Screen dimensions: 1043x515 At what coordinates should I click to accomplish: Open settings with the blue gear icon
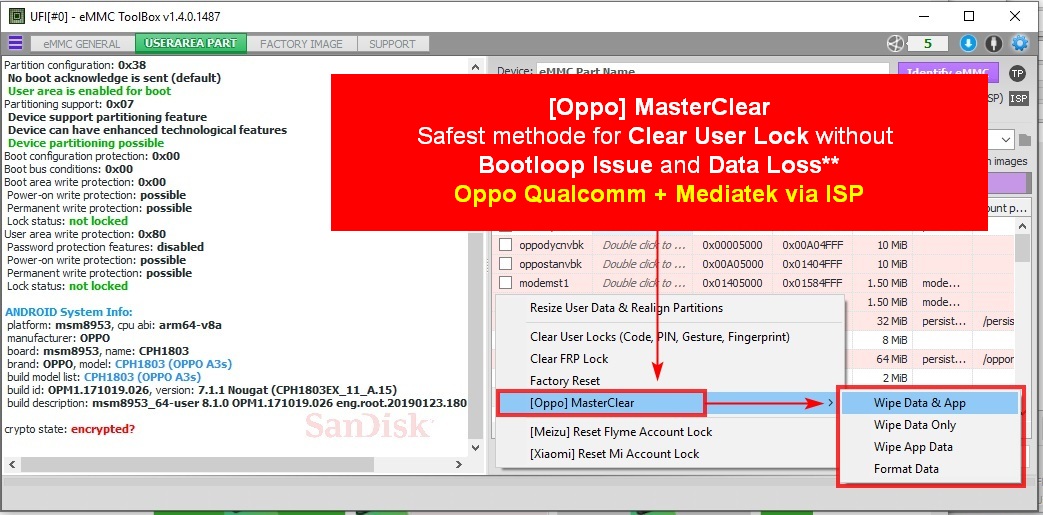coord(1019,44)
